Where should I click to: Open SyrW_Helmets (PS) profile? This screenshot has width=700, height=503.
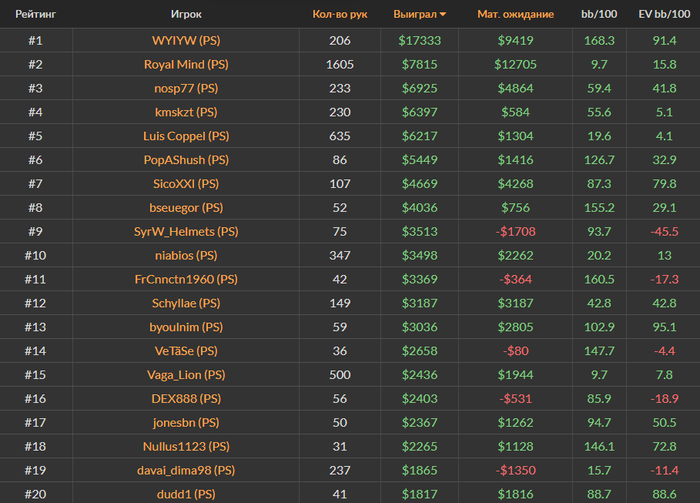tap(186, 232)
